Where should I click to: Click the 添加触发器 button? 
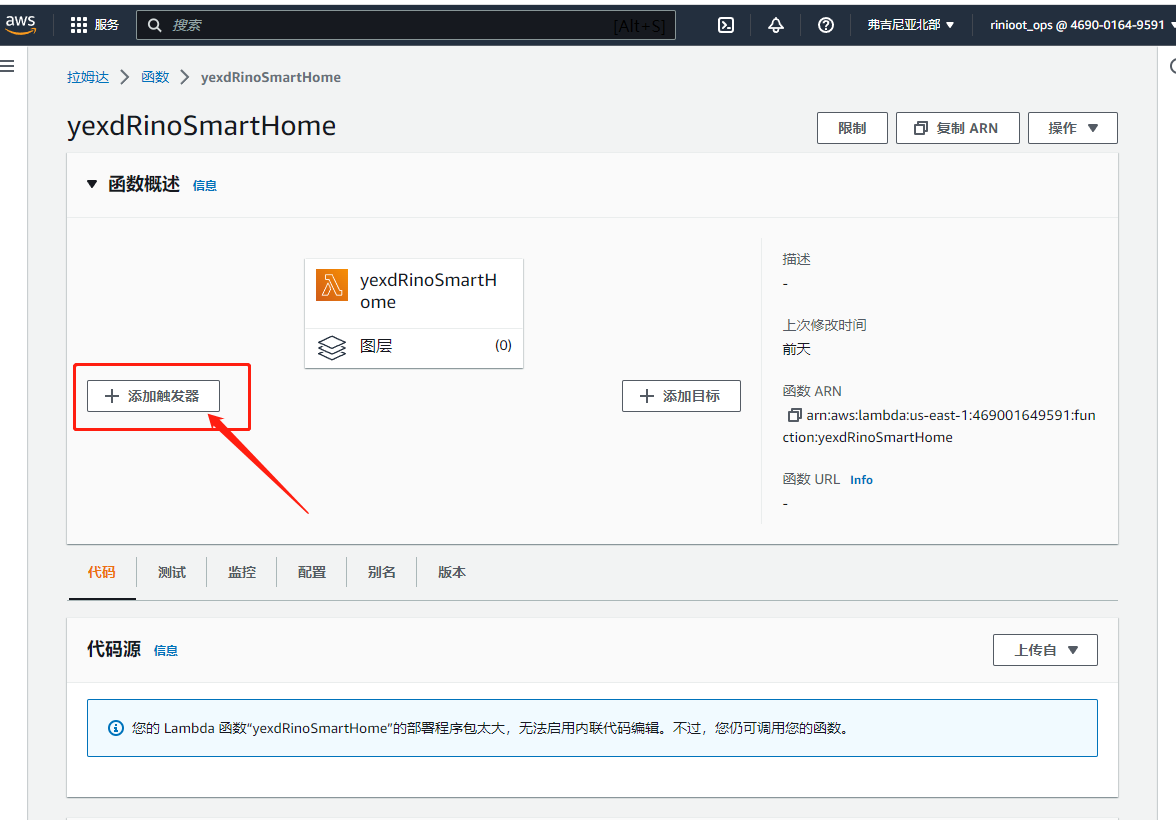pyautogui.click(x=153, y=396)
